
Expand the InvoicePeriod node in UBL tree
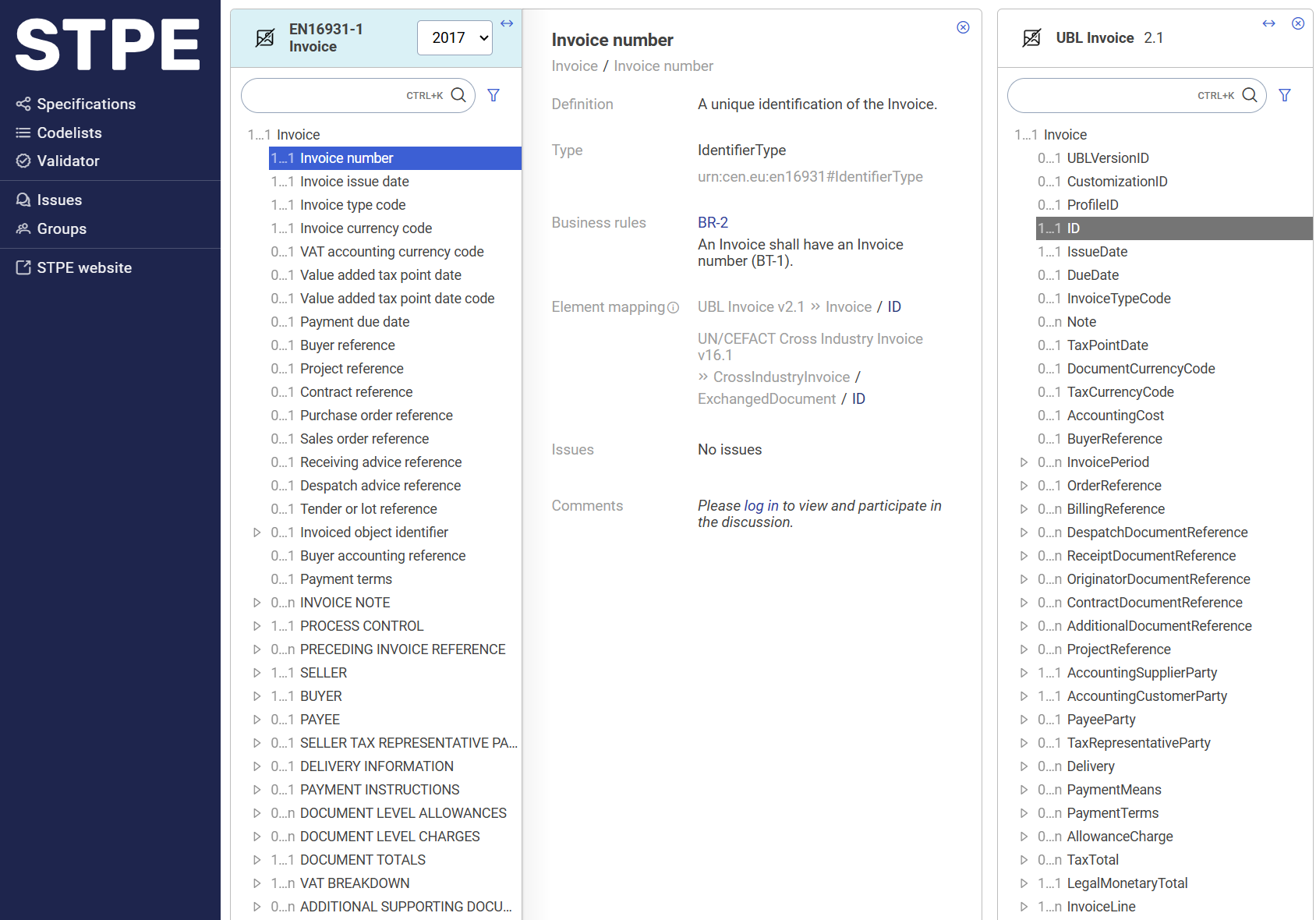[x=1024, y=462]
